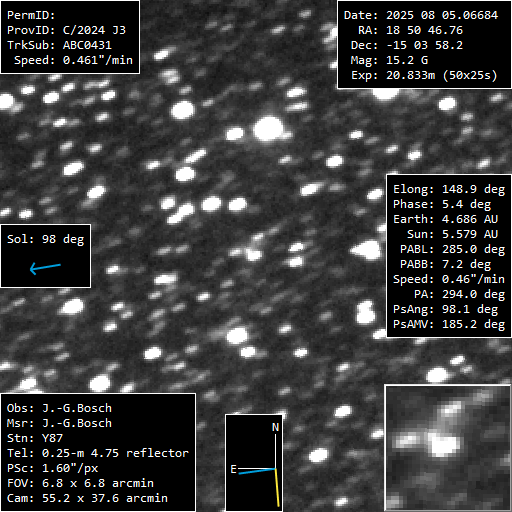Click the yellow motion vector line
Image resolution: width=512 pixels, height=512 pixels.
[277, 488]
